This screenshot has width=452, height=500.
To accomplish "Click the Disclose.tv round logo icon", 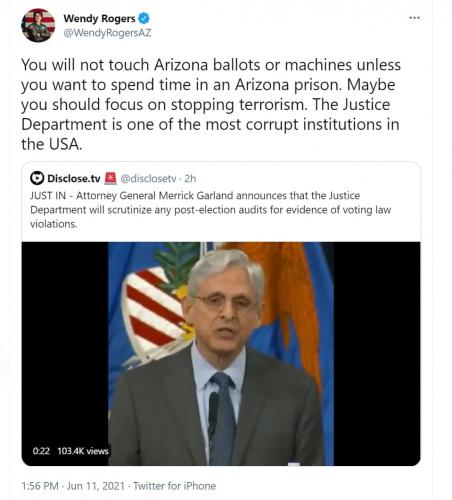I will point(37,178).
